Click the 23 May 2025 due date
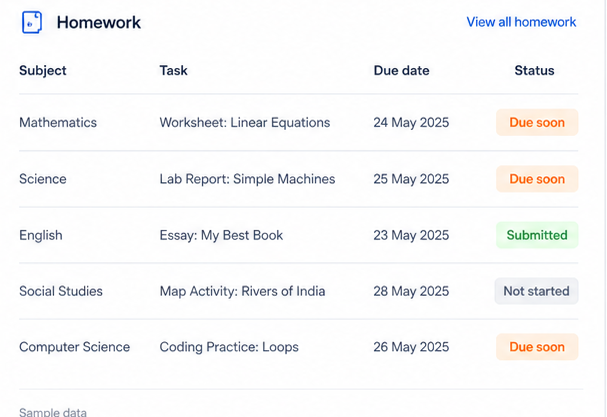Image resolution: width=607 pixels, height=417 pixels. point(411,235)
